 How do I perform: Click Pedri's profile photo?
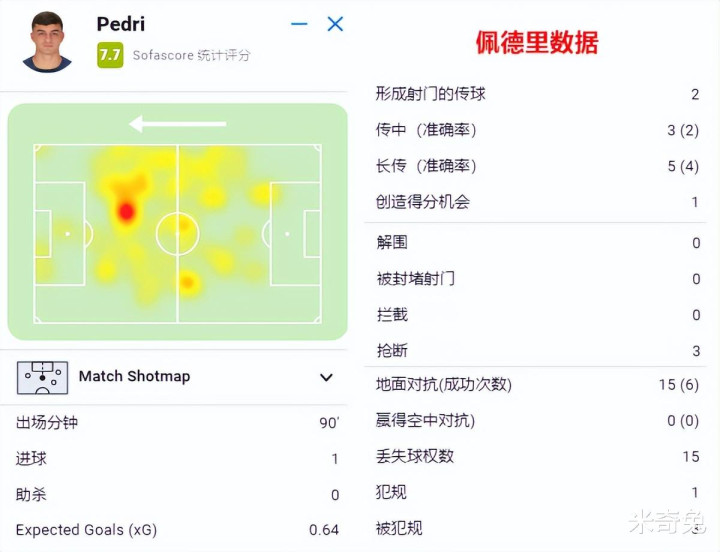(47, 42)
